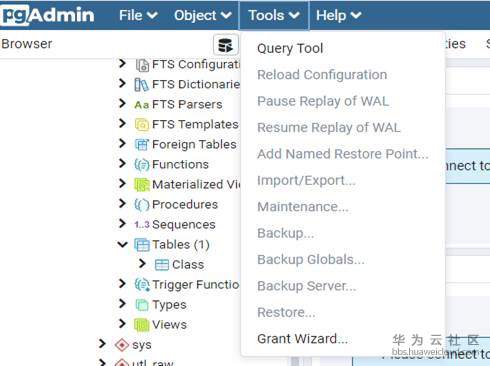The width and height of the screenshot is (490, 366).
Task: Click the Functions icon
Action: pos(142,165)
